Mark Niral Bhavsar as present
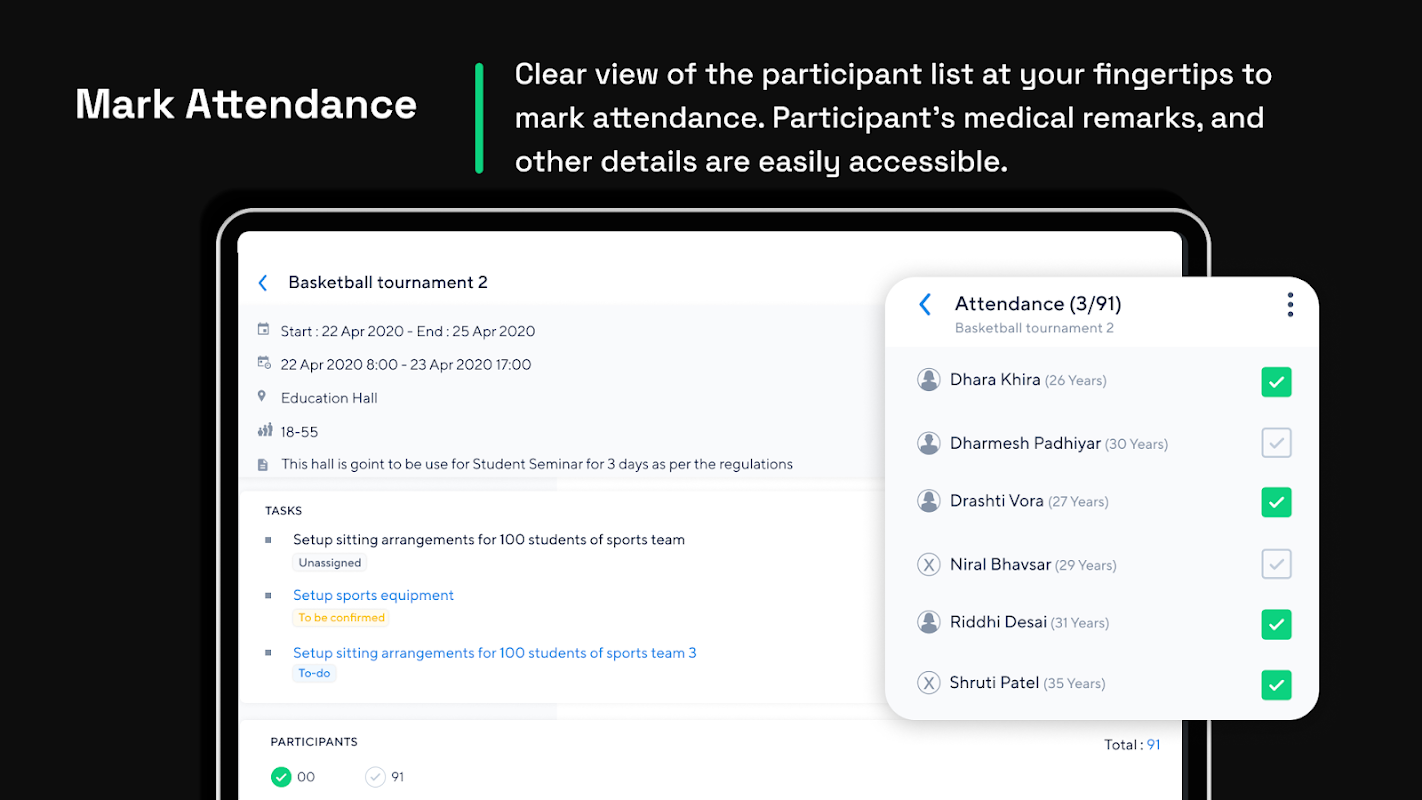This screenshot has height=800, width=1422. point(1276,564)
